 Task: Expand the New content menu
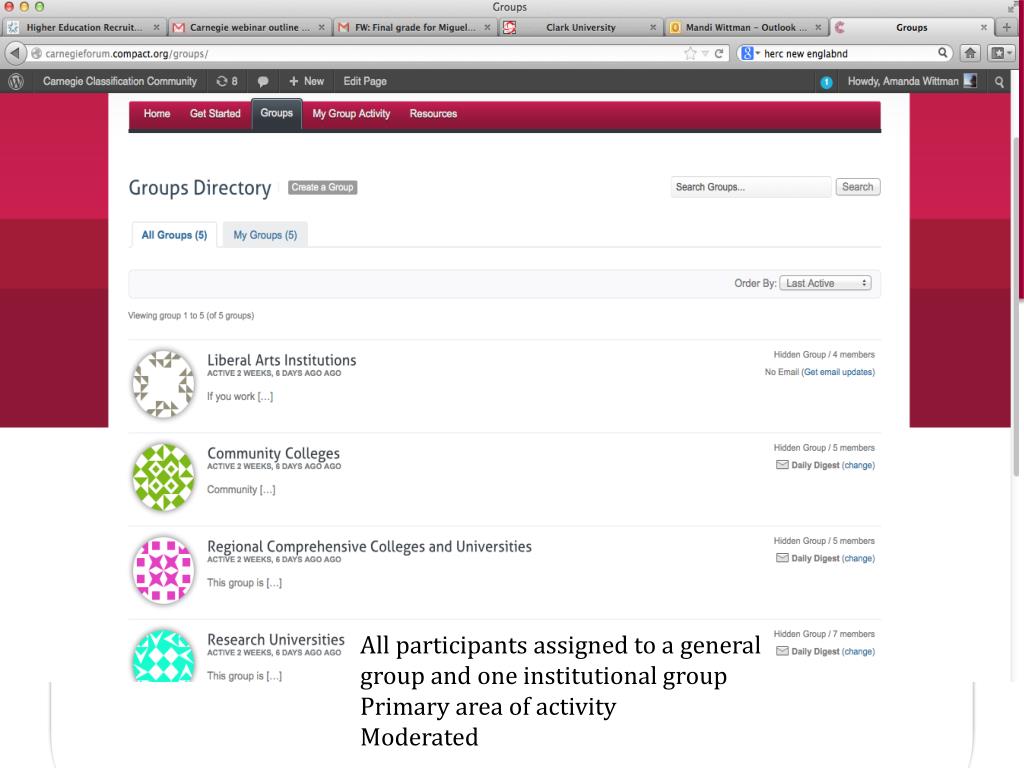306,82
